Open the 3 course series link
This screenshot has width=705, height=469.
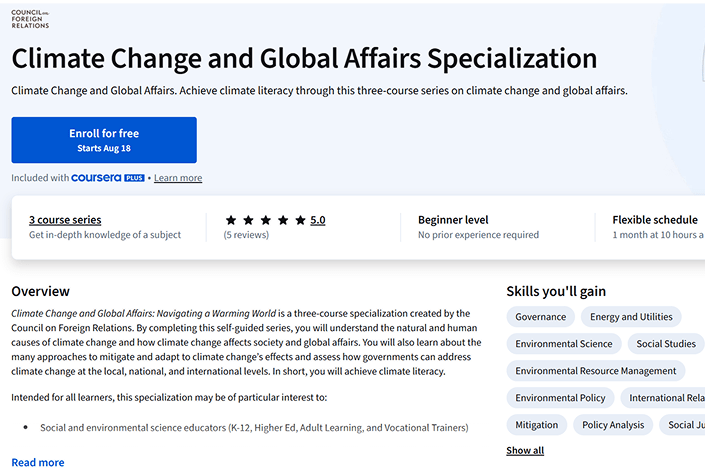[65, 220]
